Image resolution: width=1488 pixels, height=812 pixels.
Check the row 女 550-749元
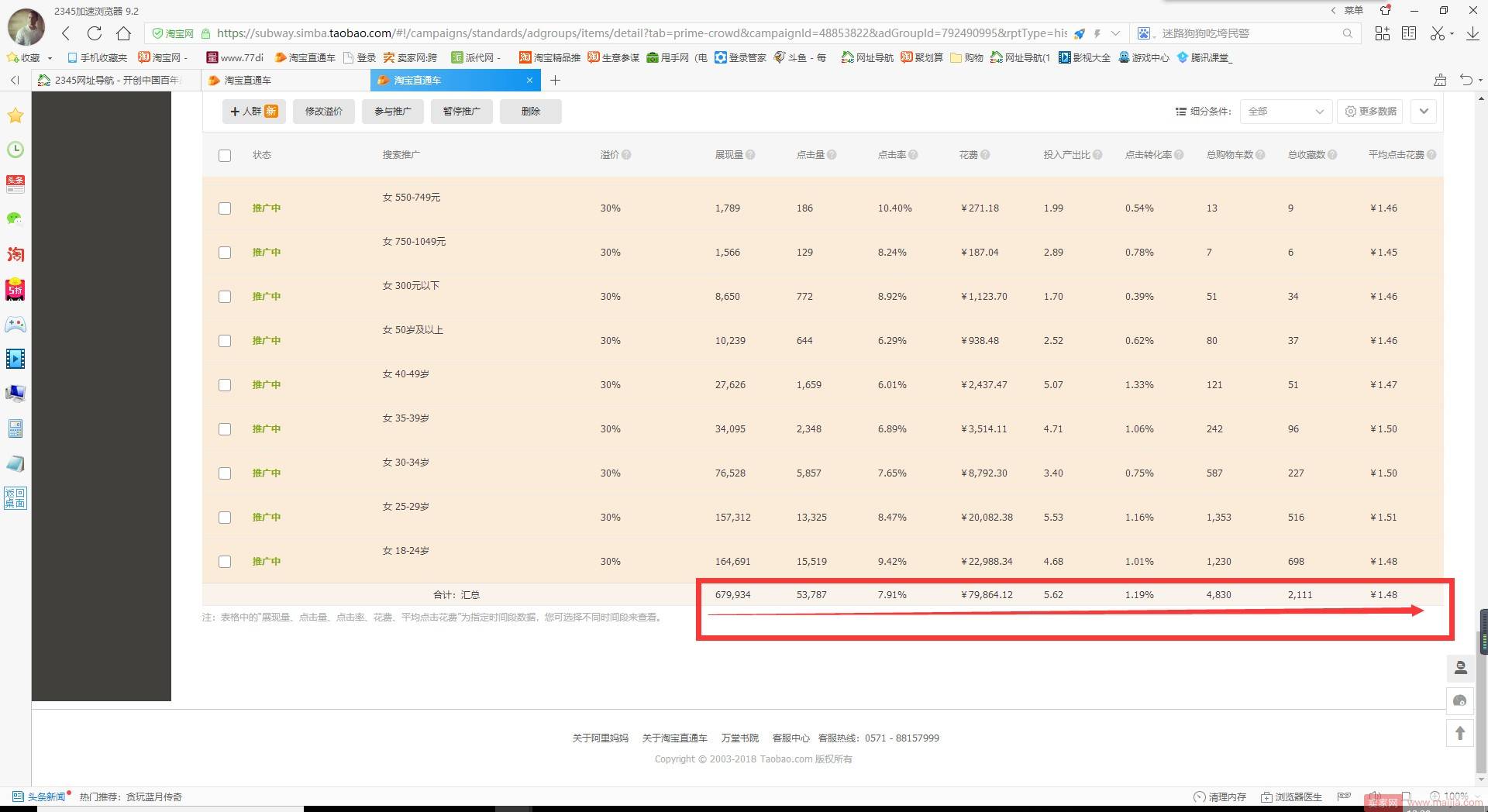(x=225, y=208)
